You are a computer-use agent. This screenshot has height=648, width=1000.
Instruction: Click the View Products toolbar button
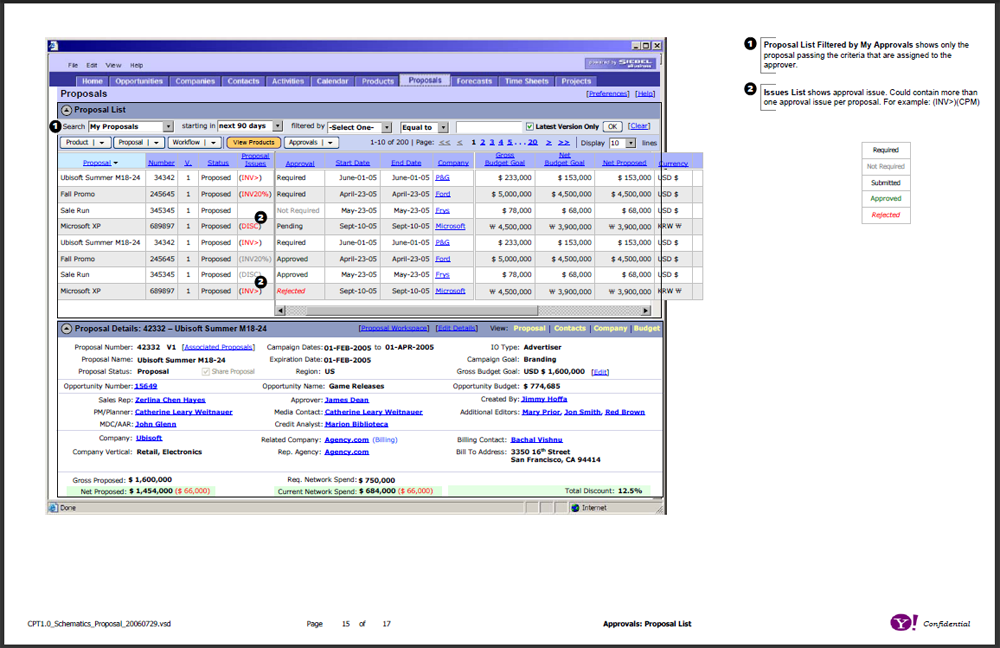pos(255,142)
